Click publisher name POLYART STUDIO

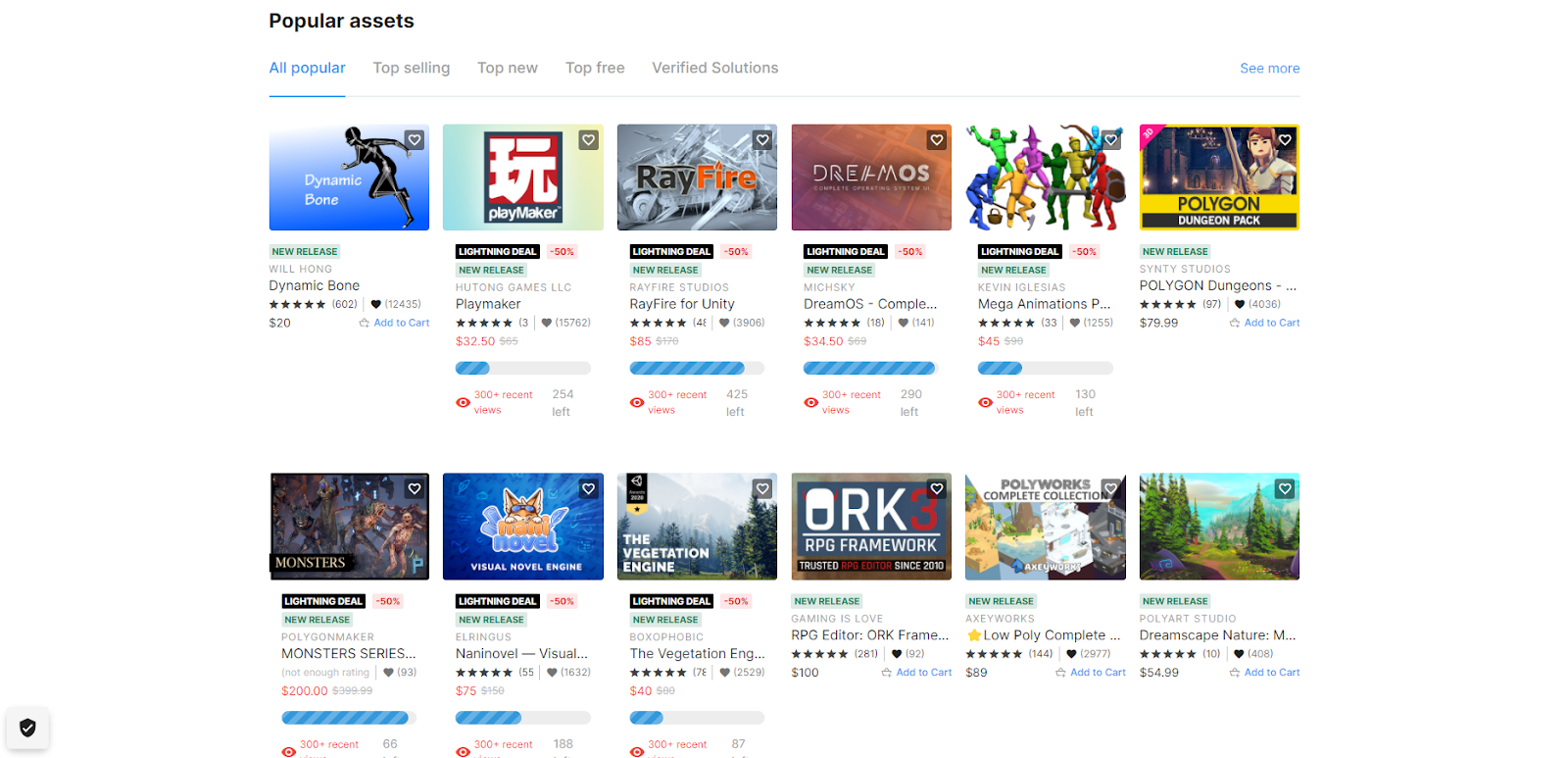pos(1188,619)
